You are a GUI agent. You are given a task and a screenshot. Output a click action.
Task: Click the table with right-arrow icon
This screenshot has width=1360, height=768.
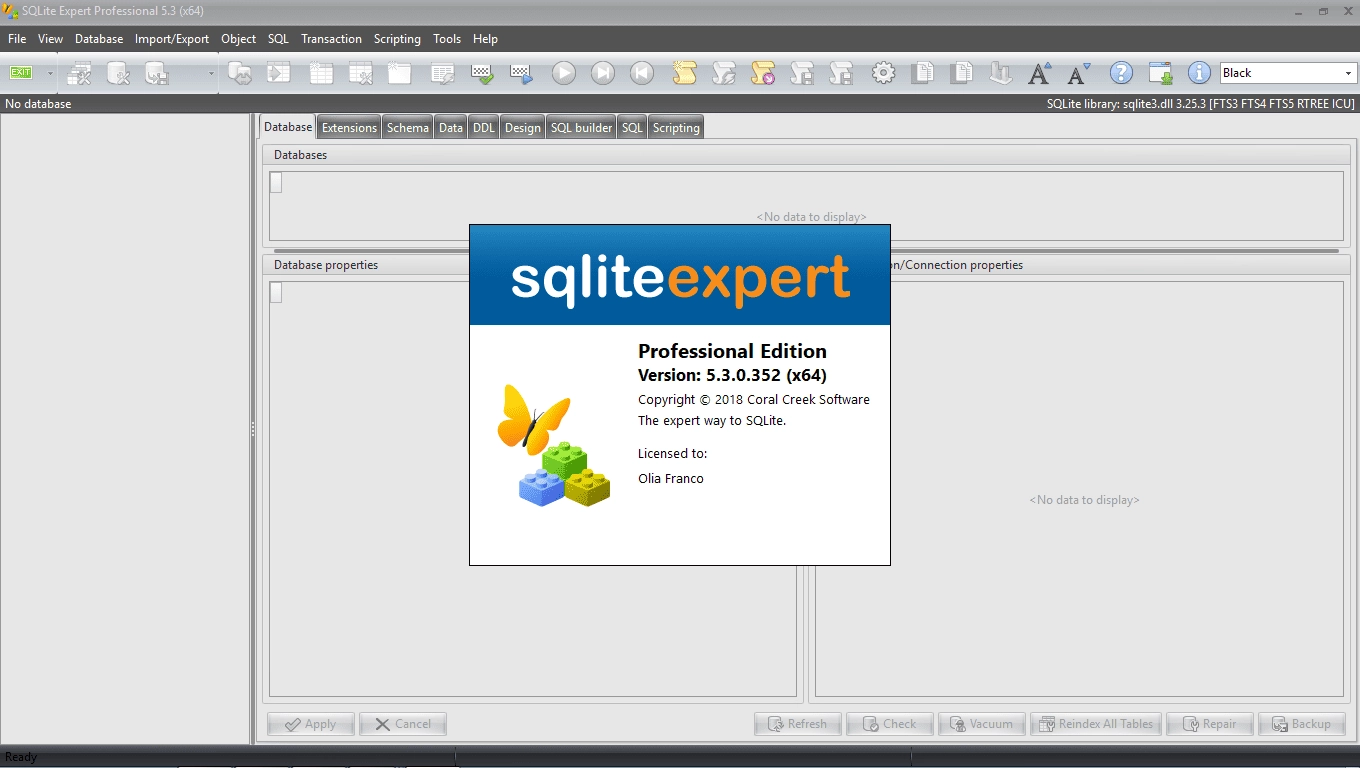[x=279, y=73]
